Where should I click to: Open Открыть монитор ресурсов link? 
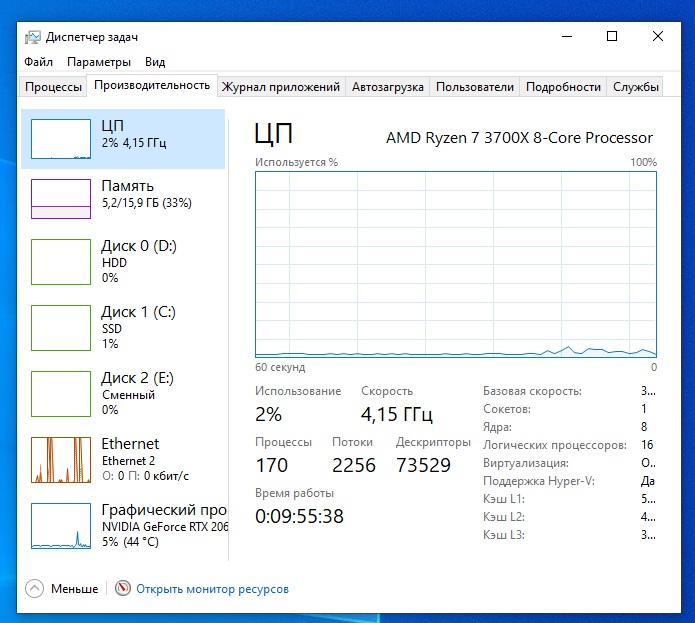pos(212,589)
